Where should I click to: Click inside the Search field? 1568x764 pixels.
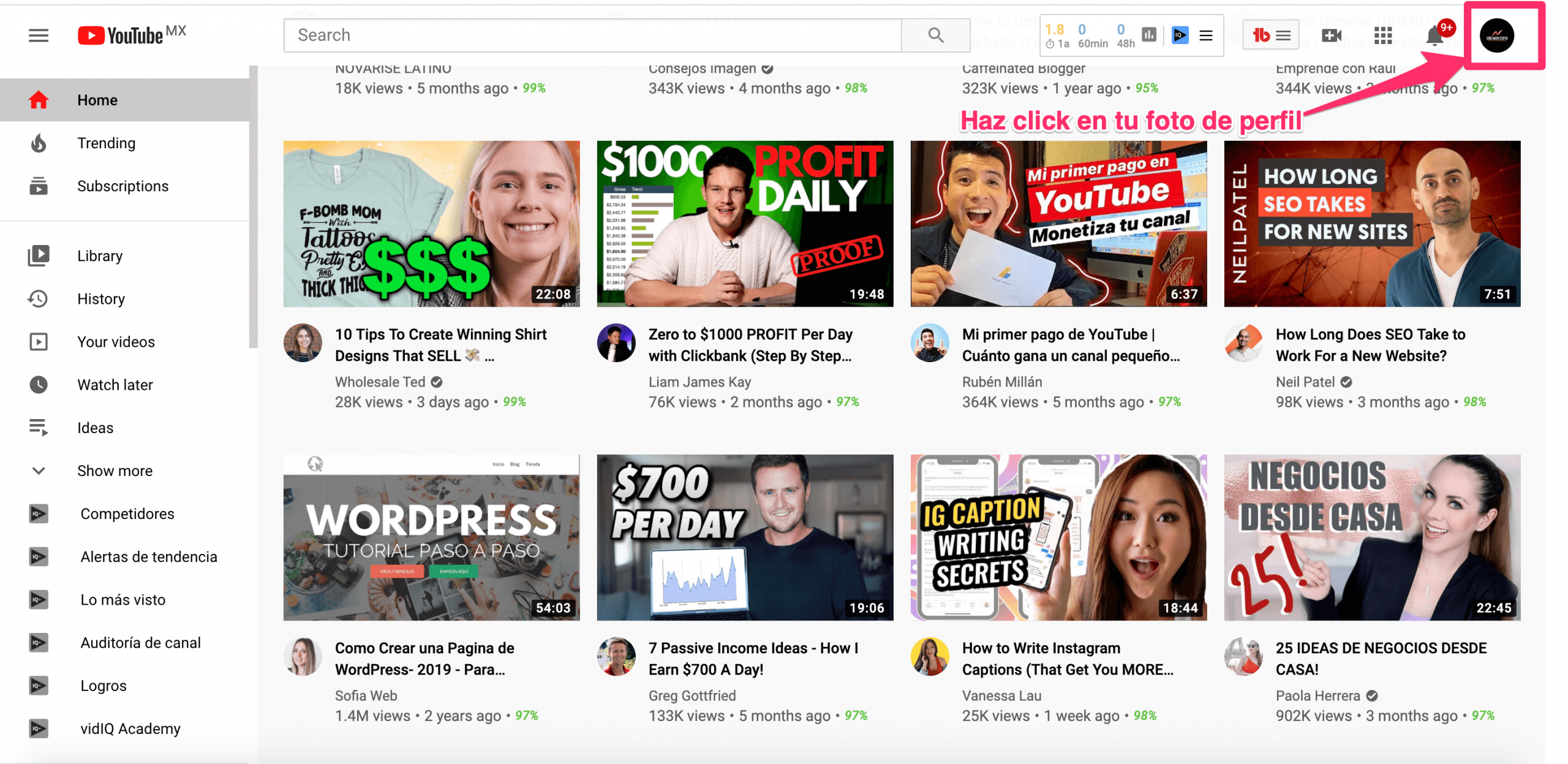tap(592, 35)
